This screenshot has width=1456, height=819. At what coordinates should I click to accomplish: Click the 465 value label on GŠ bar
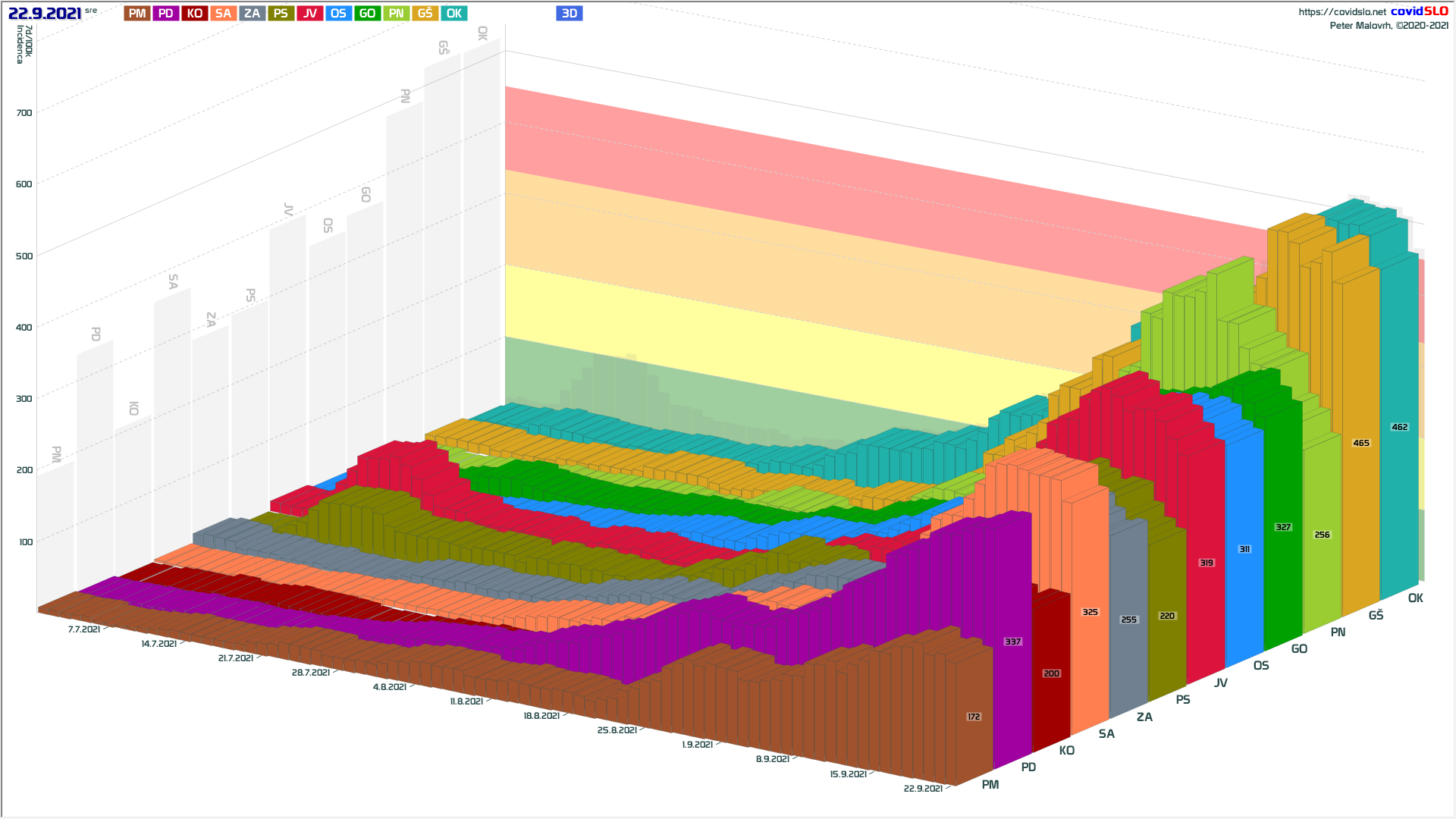(1361, 443)
